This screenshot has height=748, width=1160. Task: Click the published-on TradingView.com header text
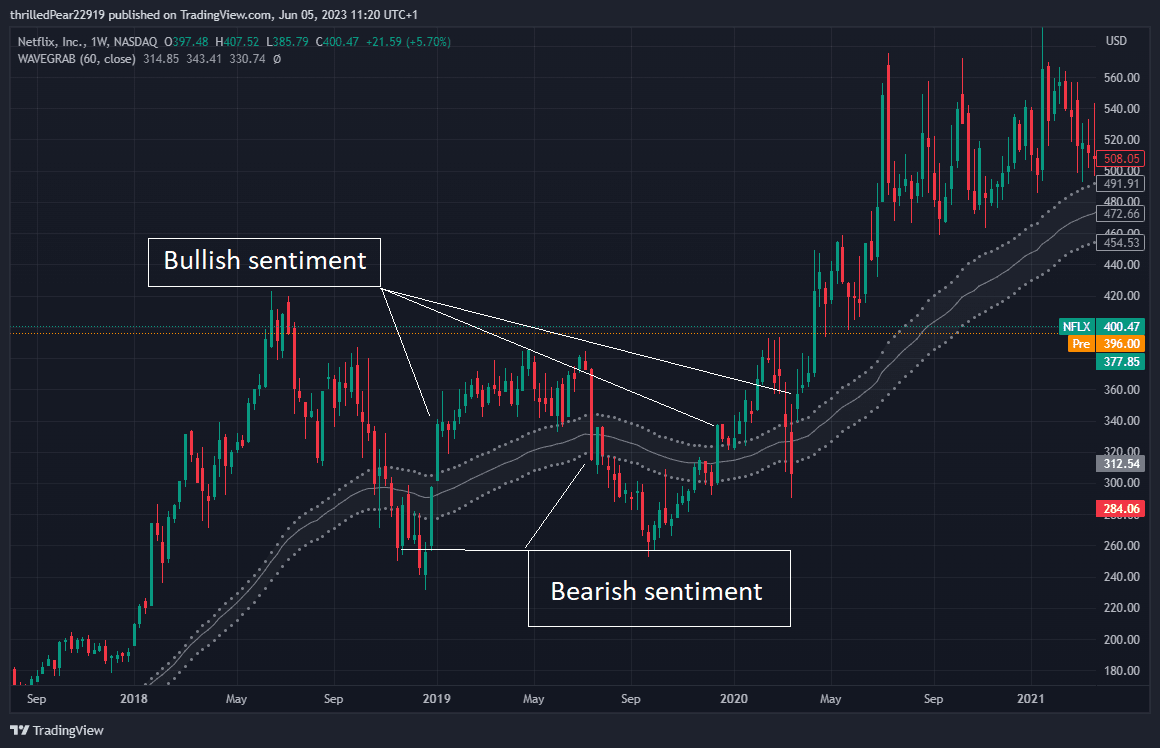point(214,15)
